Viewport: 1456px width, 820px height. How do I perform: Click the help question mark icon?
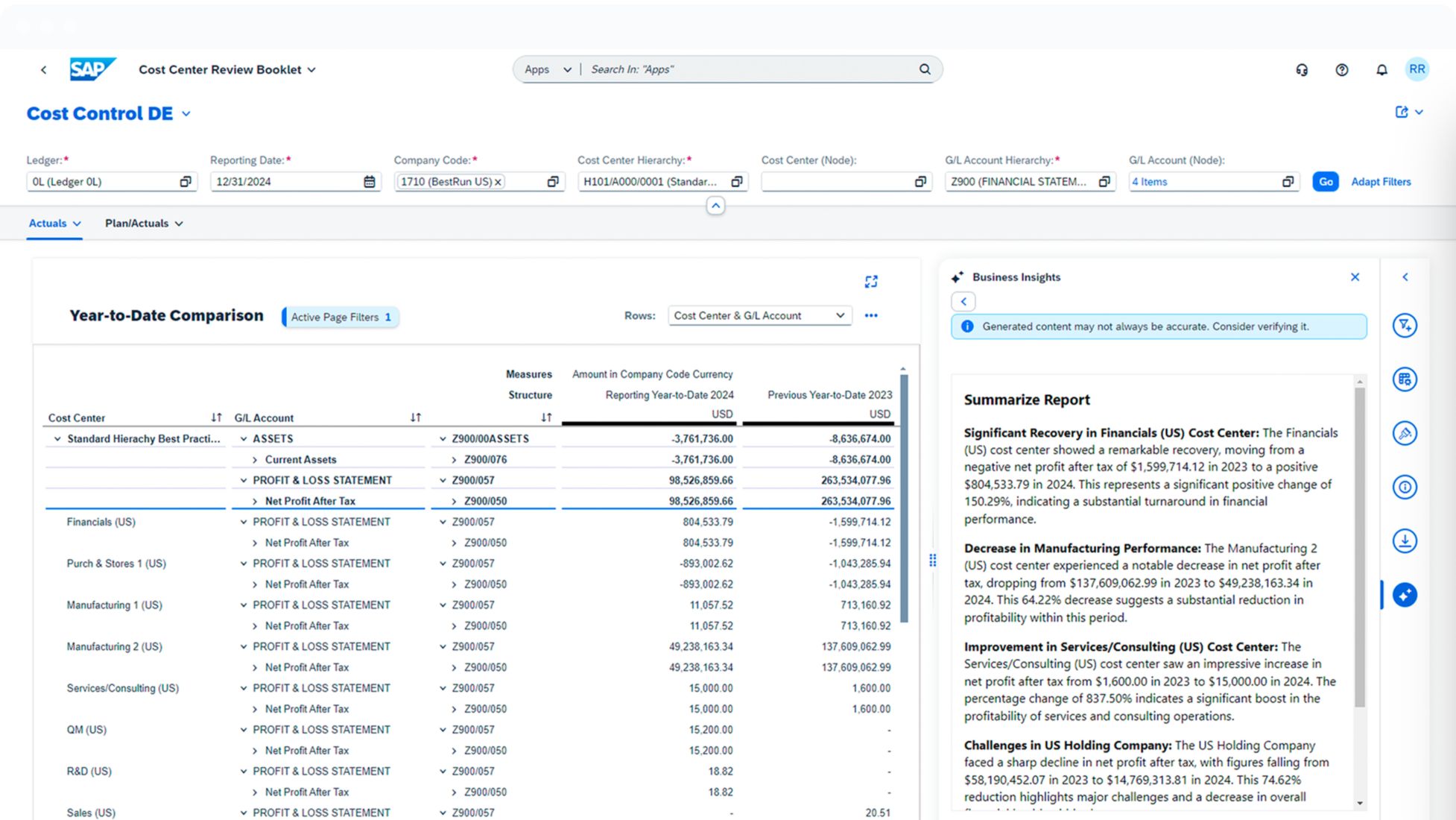[1341, 69]
